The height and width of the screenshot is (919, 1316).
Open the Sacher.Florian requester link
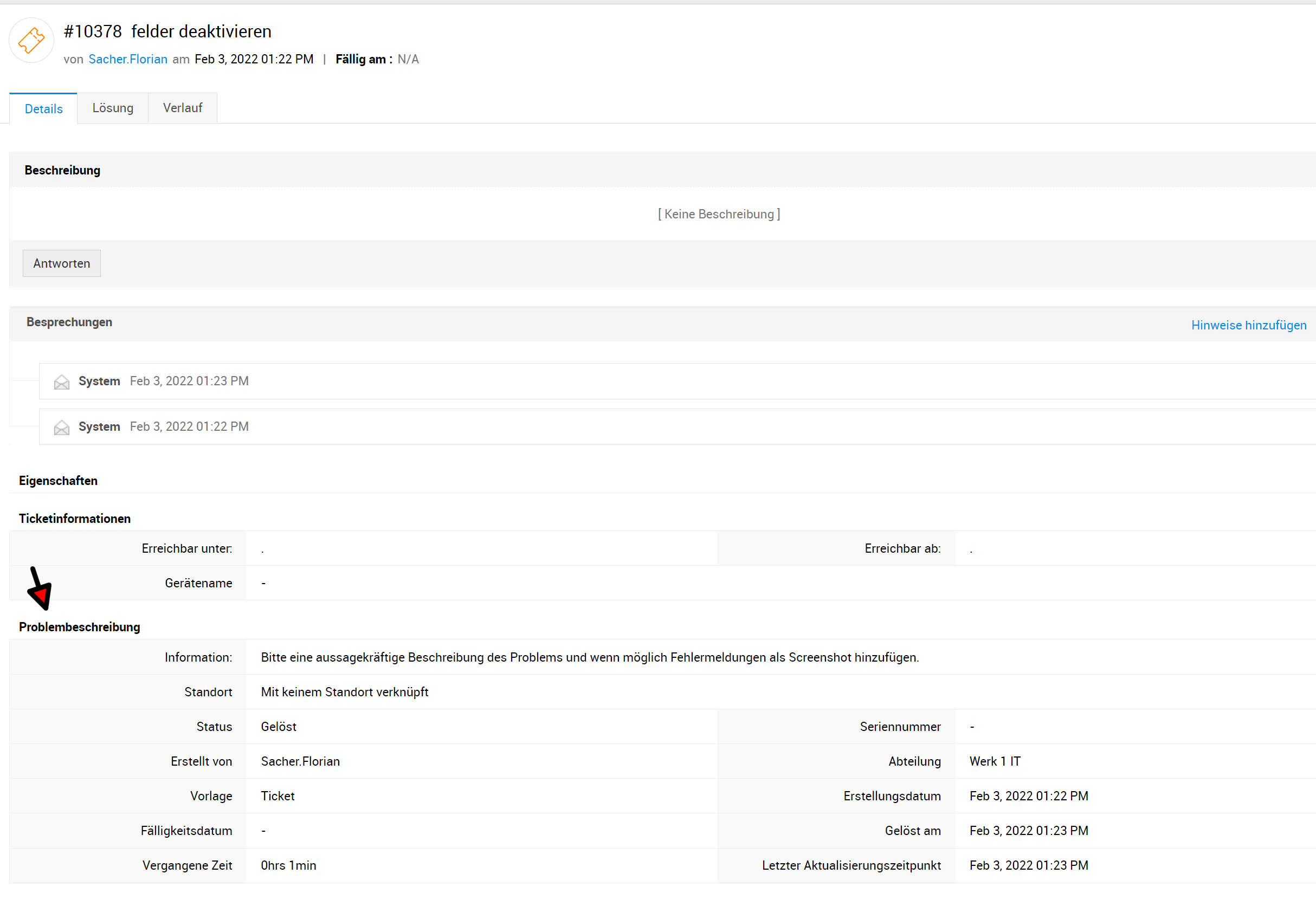tap(128, 59)
